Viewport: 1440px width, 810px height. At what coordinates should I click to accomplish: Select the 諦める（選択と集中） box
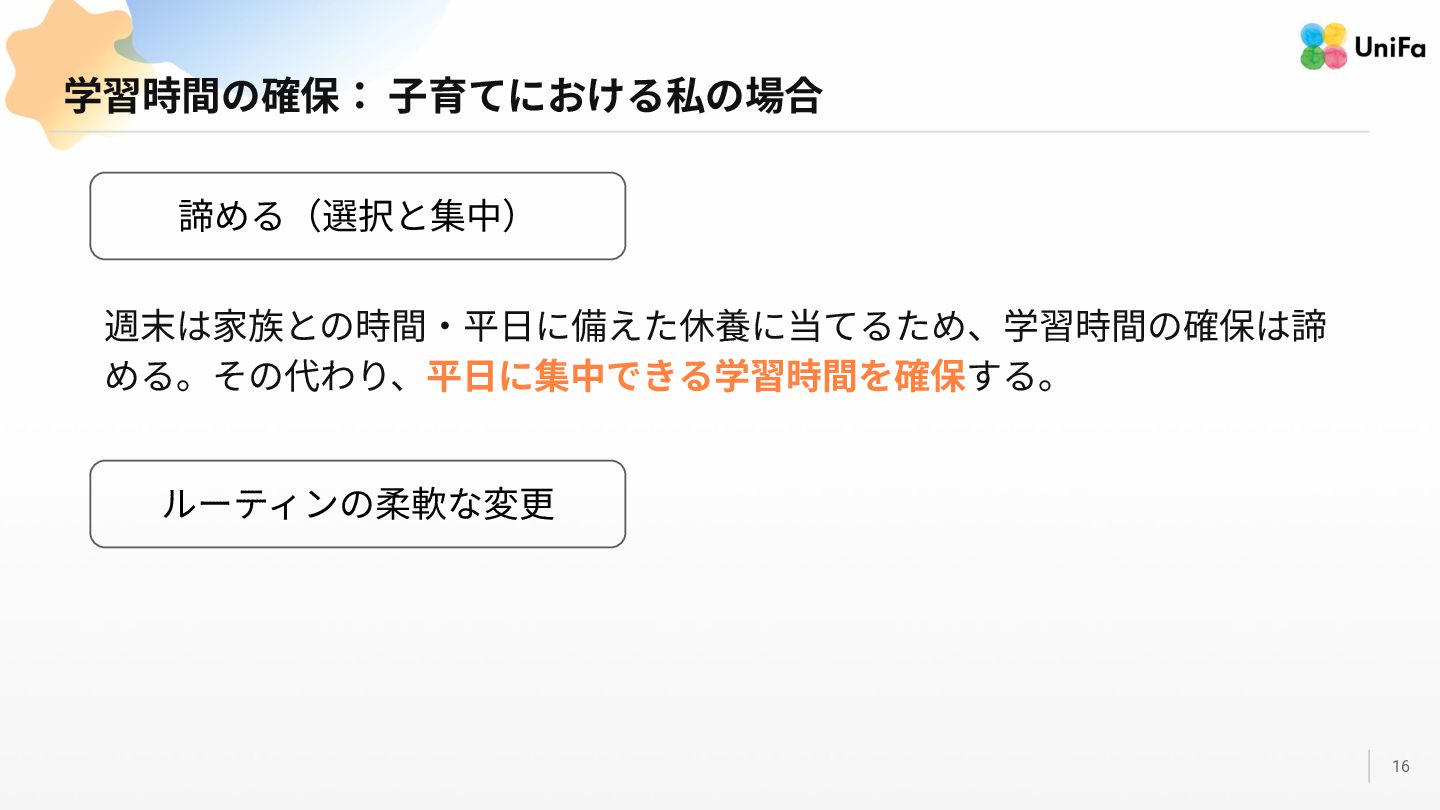[357, 216]
